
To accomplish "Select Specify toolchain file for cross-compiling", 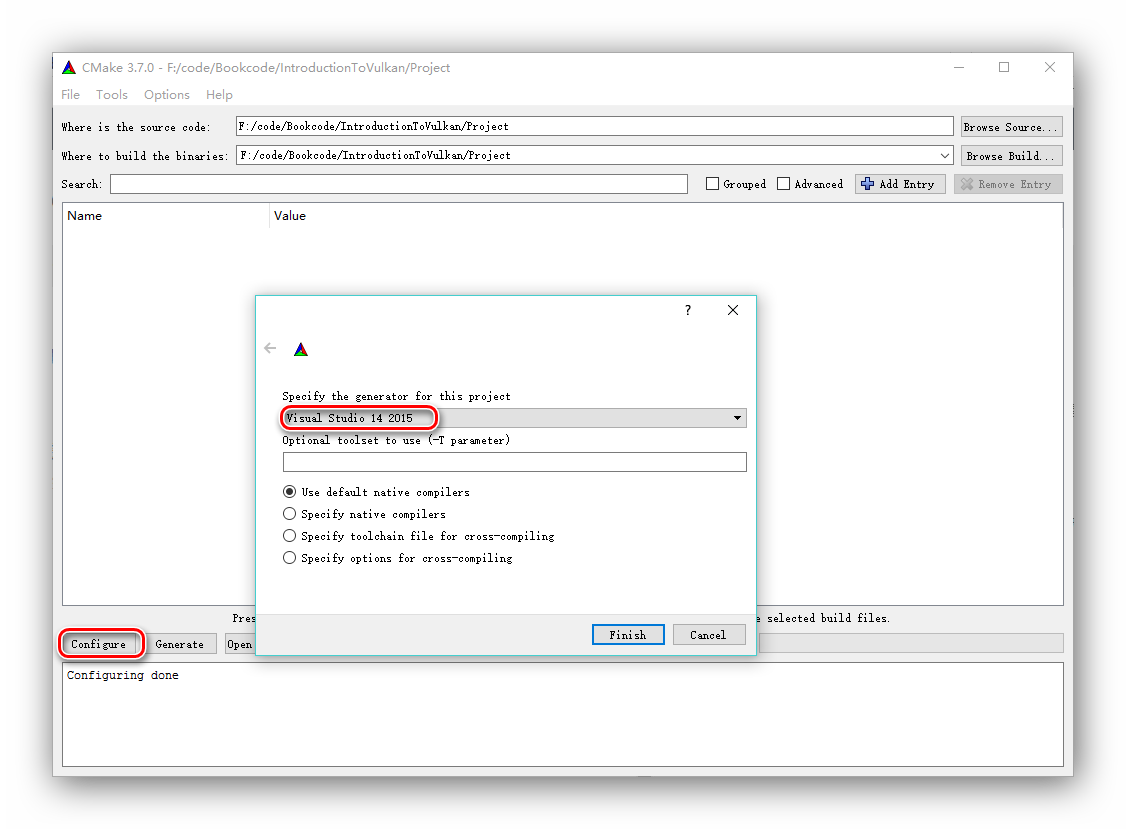I will point(289,536).
